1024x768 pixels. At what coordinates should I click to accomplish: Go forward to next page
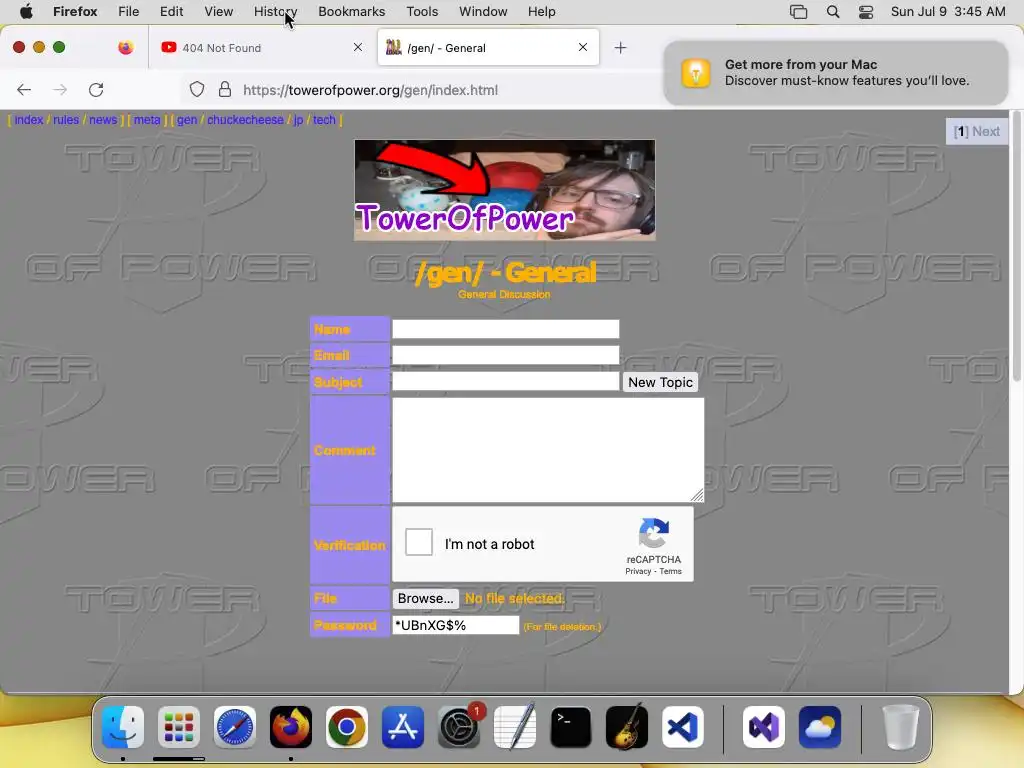[60, 90]
